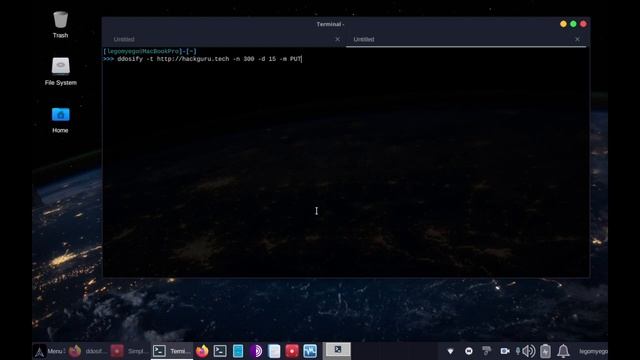The width and height of the screenshot is (640, 360).
Task: Open the blue notebook launcher icon
Action: point(238,351)
